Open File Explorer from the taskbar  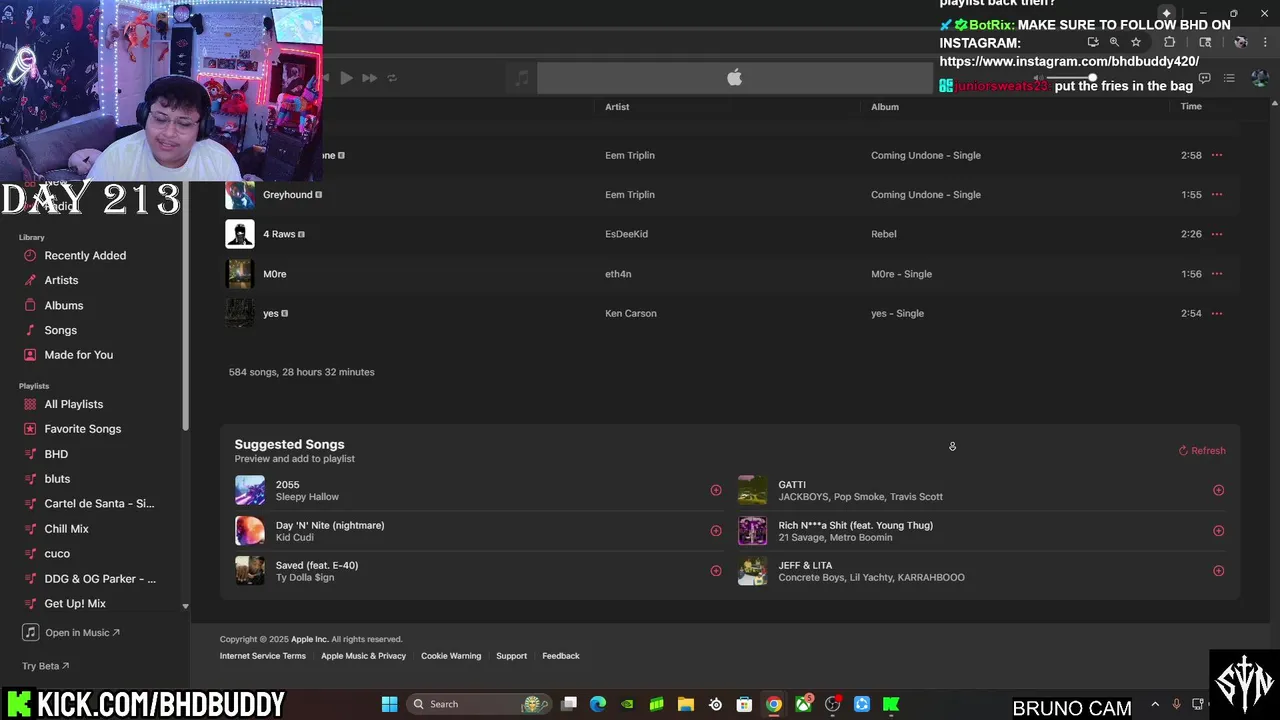(686, 704)
